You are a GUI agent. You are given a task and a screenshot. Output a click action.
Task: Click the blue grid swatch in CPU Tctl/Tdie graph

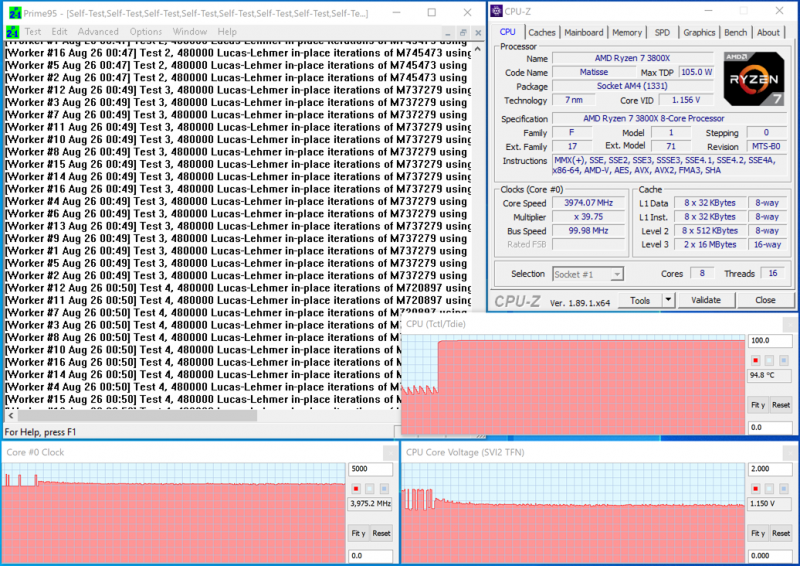click(784, 360)
